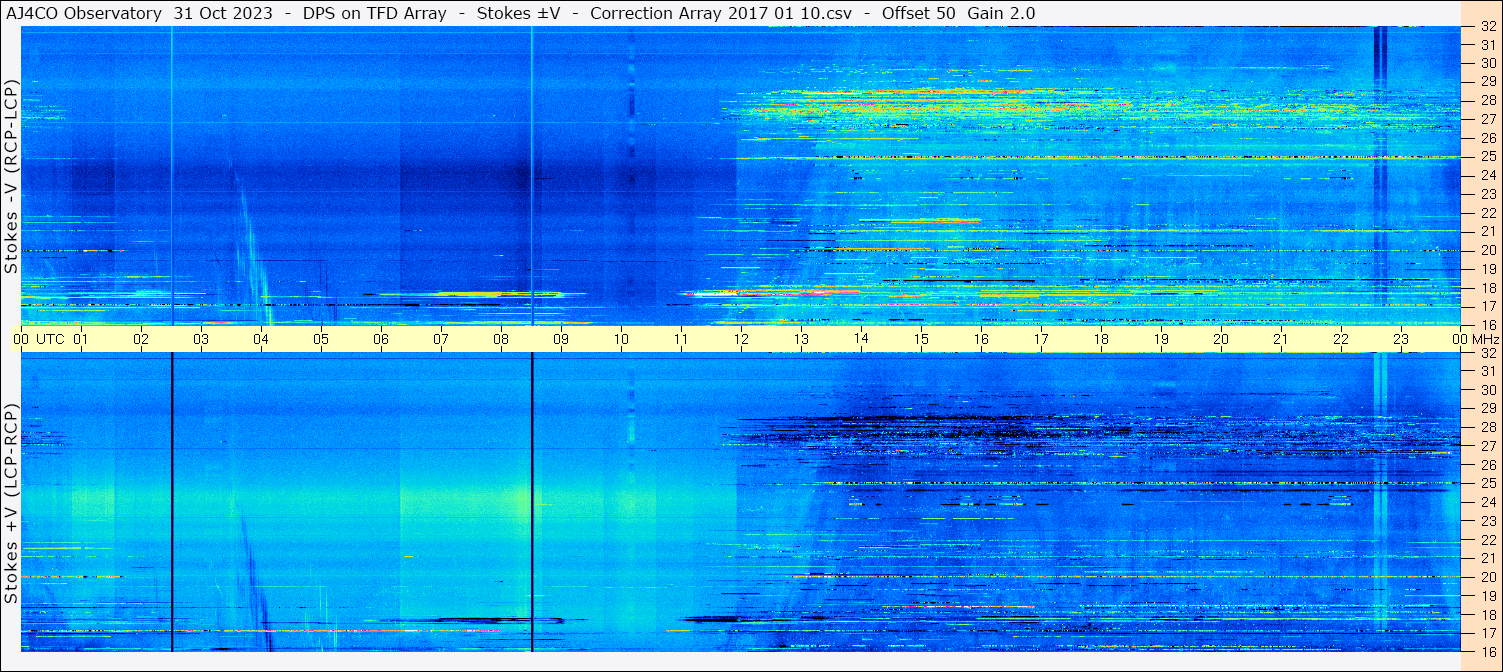Click 16 MHz label of upper Stokes -V panel

1487,324
